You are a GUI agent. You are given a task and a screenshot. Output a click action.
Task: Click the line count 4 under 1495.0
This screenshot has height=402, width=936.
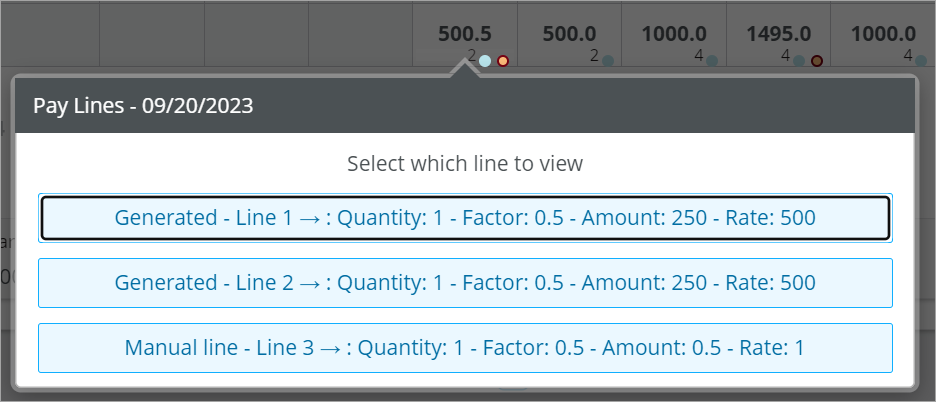click(x=786, y=56)
